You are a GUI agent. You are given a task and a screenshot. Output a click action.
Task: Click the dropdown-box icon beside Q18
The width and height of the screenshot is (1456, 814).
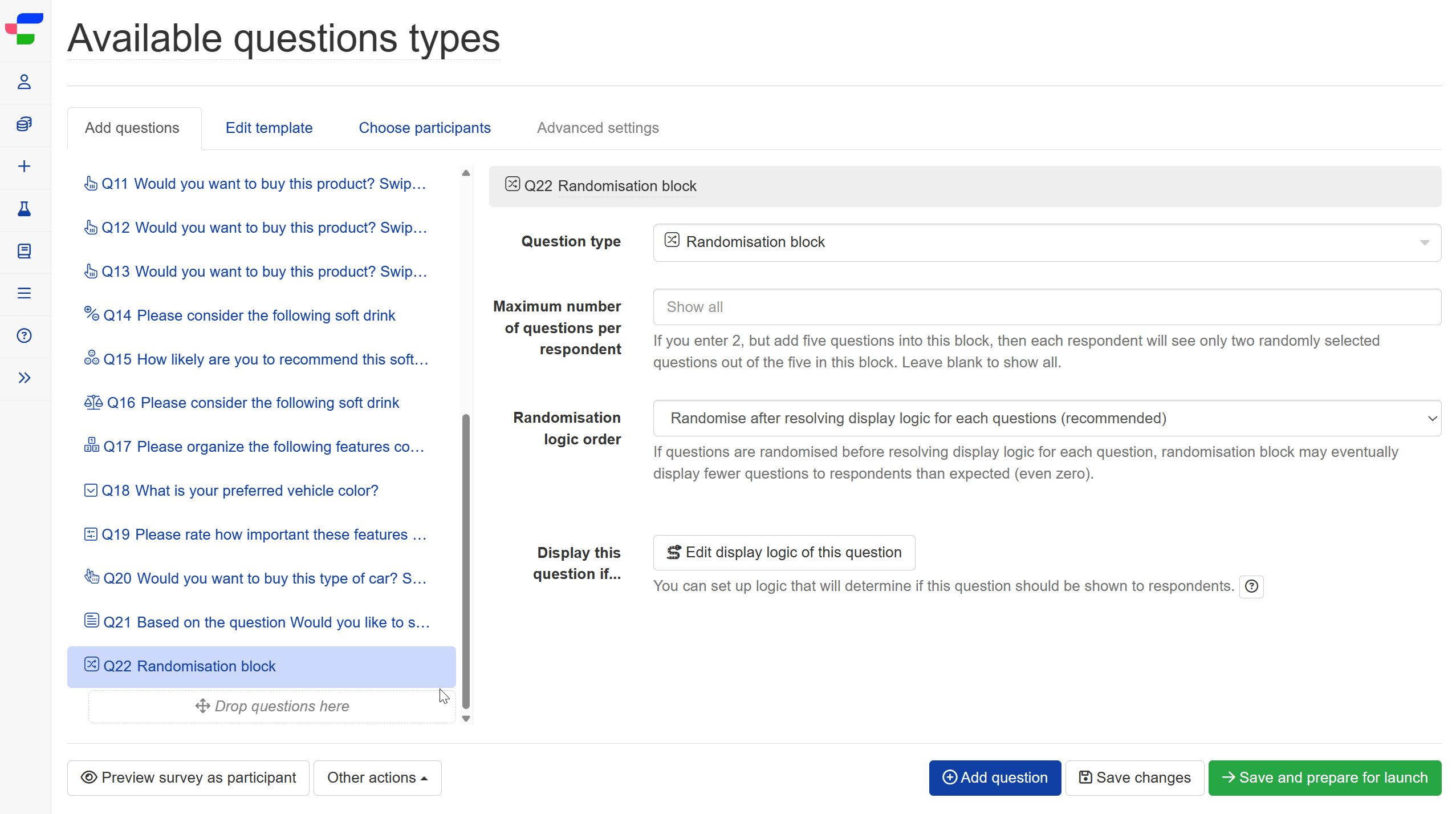pos(91,490)
